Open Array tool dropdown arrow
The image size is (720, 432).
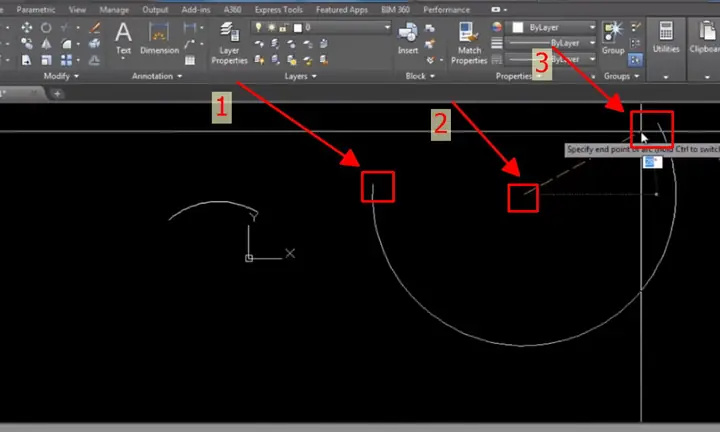(x=78, y=60)
